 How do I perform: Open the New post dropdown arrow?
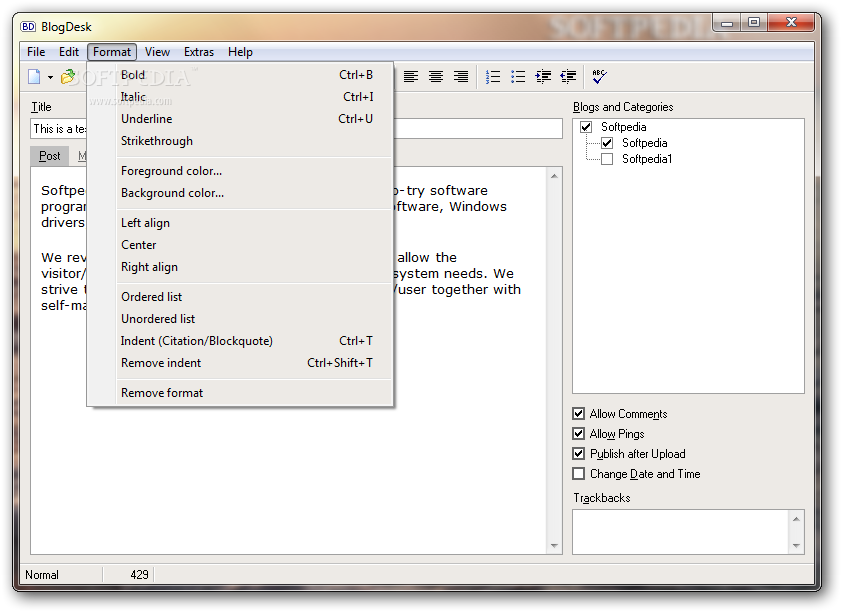pos(50,77)
